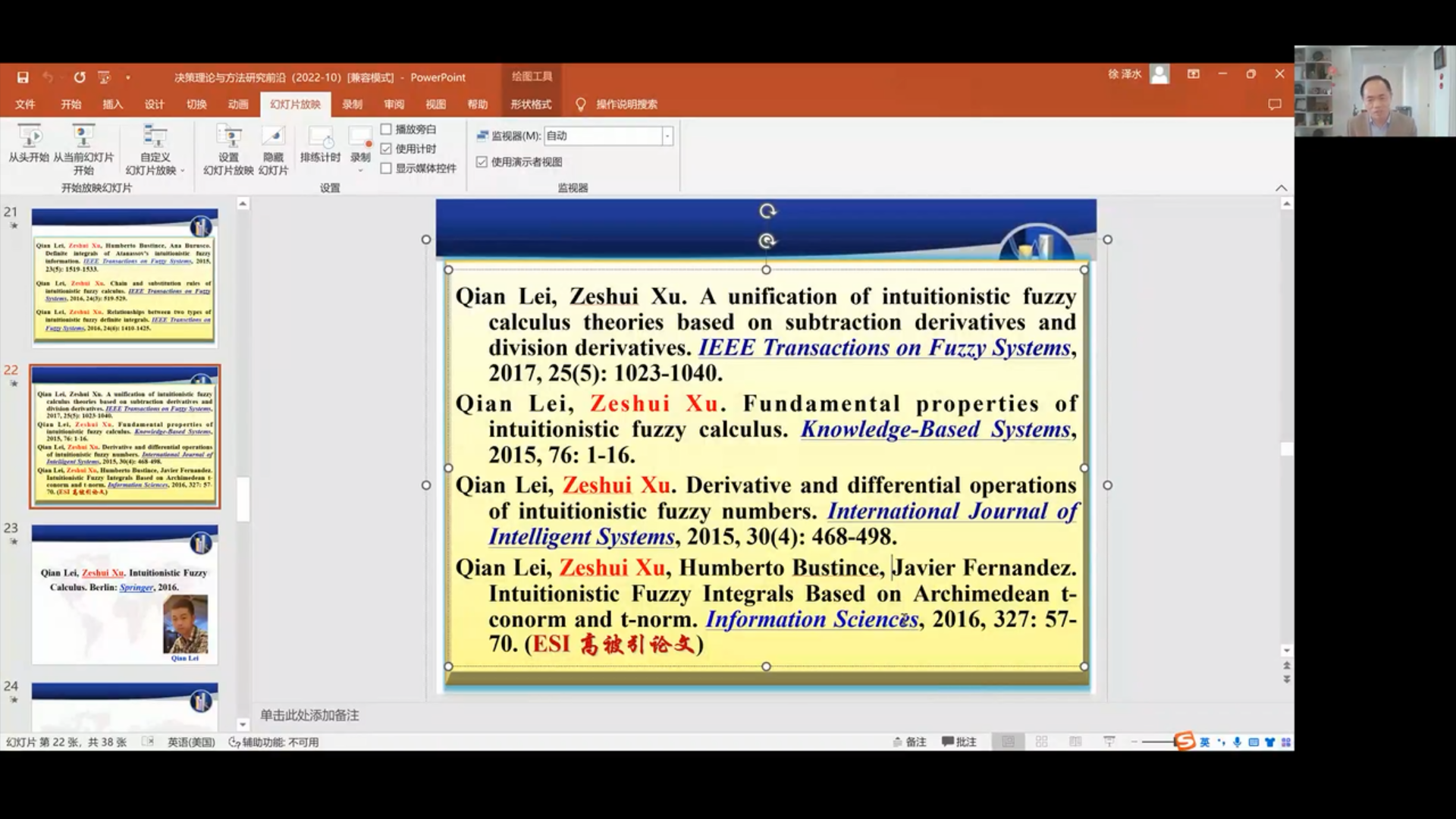The height and width of the screenshot is (819, 1456).
Task: Click the notes area '单击此处添加备注'
Action: click(x=309, y=715)
